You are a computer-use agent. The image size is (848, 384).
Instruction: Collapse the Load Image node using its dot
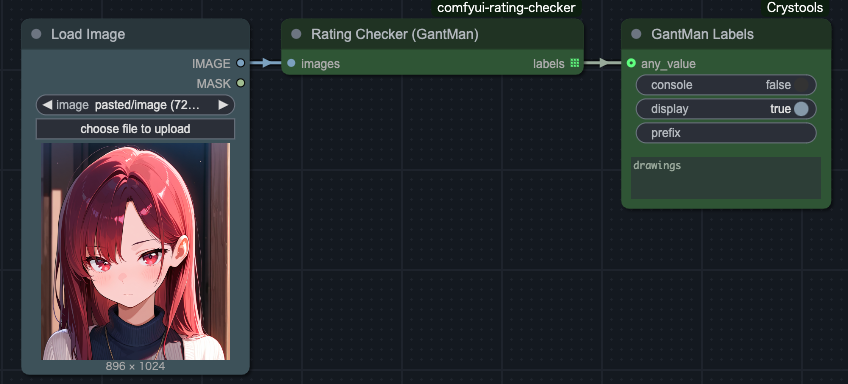(x=36, y=34)
